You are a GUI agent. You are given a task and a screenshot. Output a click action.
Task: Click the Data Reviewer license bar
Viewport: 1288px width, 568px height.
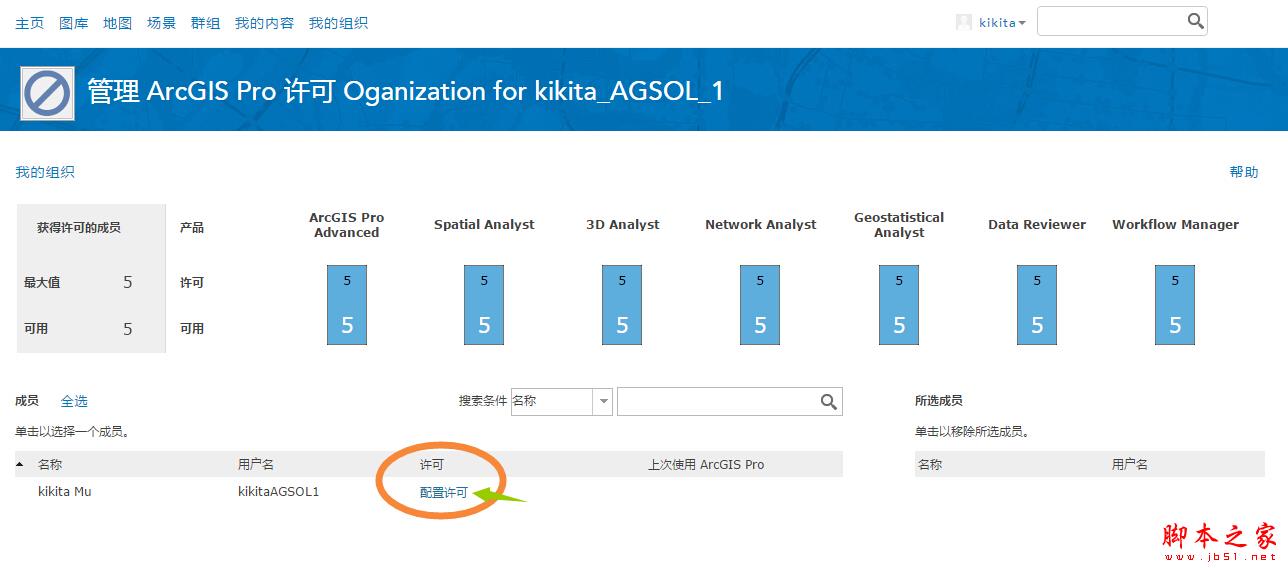(1037, 305)
